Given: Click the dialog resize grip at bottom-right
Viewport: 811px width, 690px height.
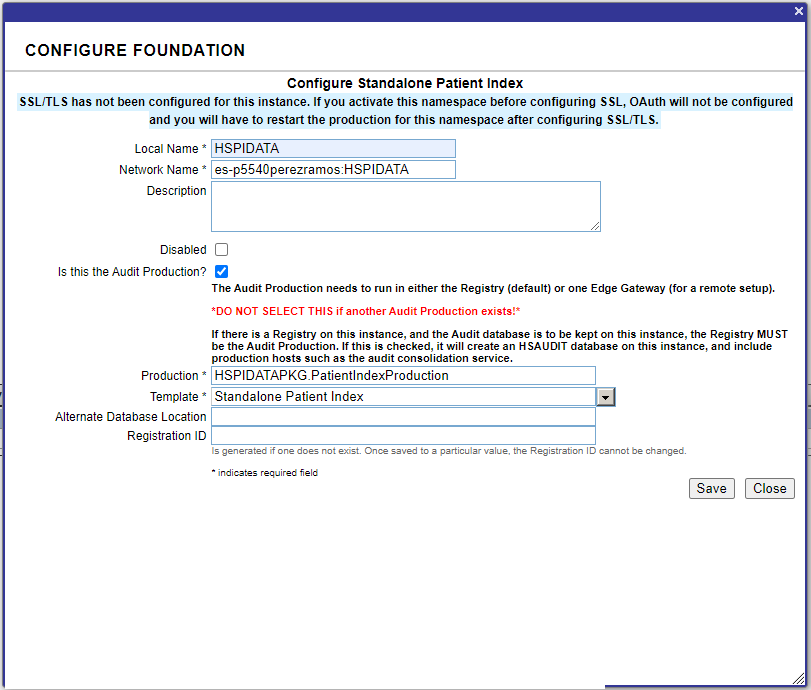Looking at the screenshot, I should pos(798,677).
